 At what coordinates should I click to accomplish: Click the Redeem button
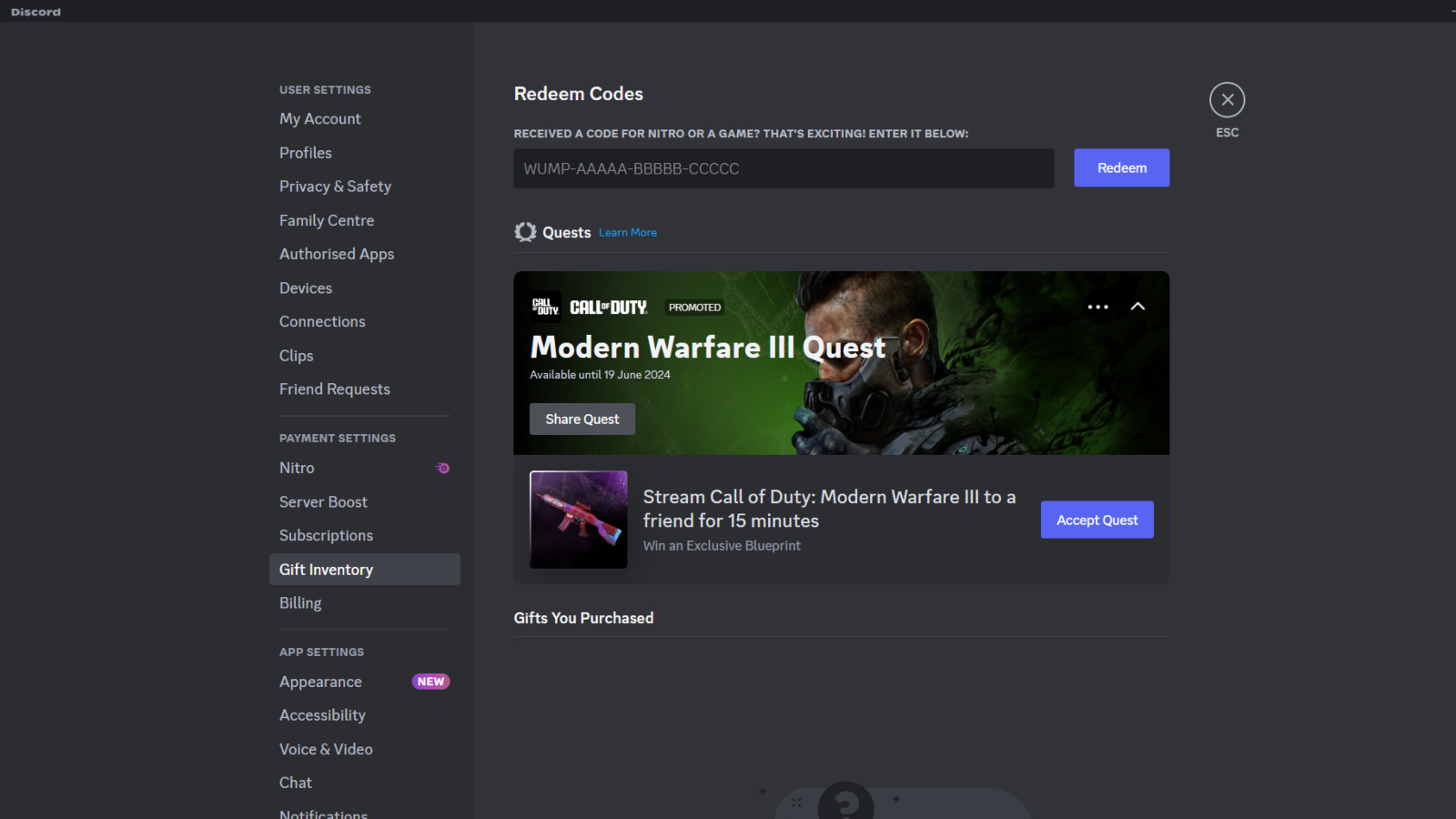click(x=1121, y=167)
